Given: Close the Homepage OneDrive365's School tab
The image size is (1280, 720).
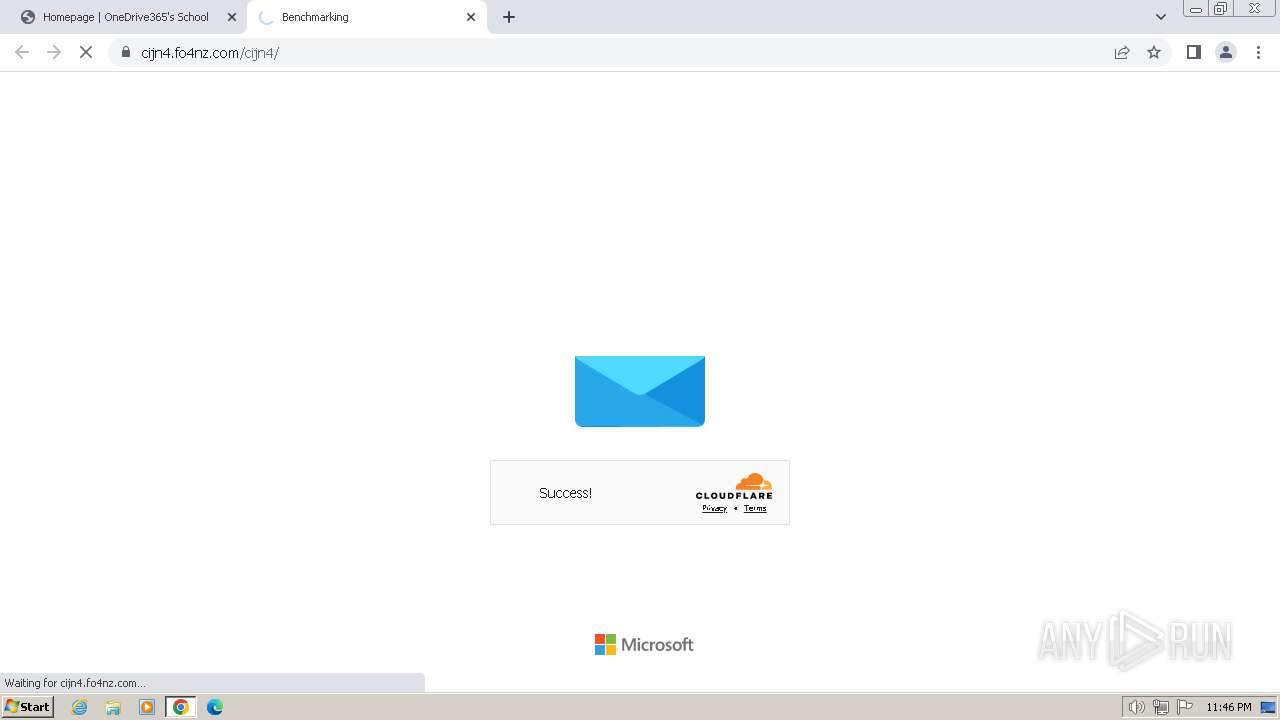Looking at the screenshot, I should [231, 17].
